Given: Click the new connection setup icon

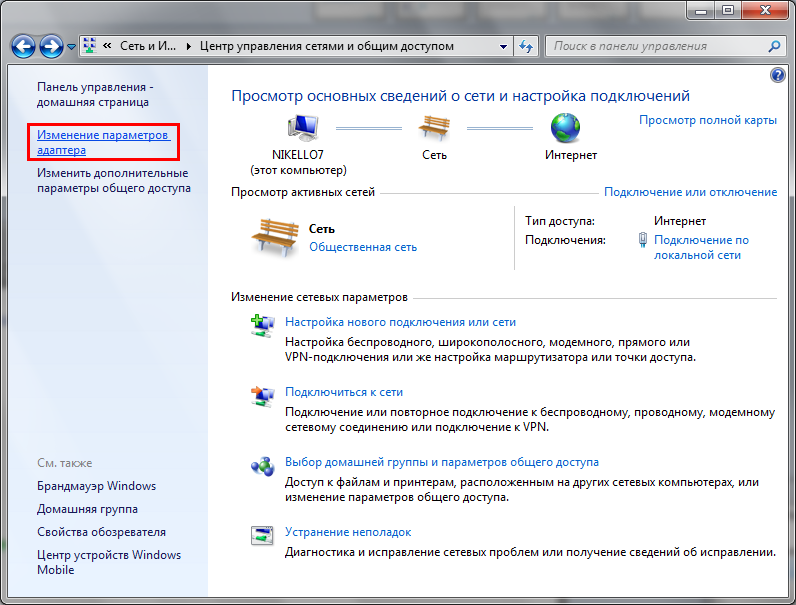Looking at the screenshot, I should (x=262, y=326).
